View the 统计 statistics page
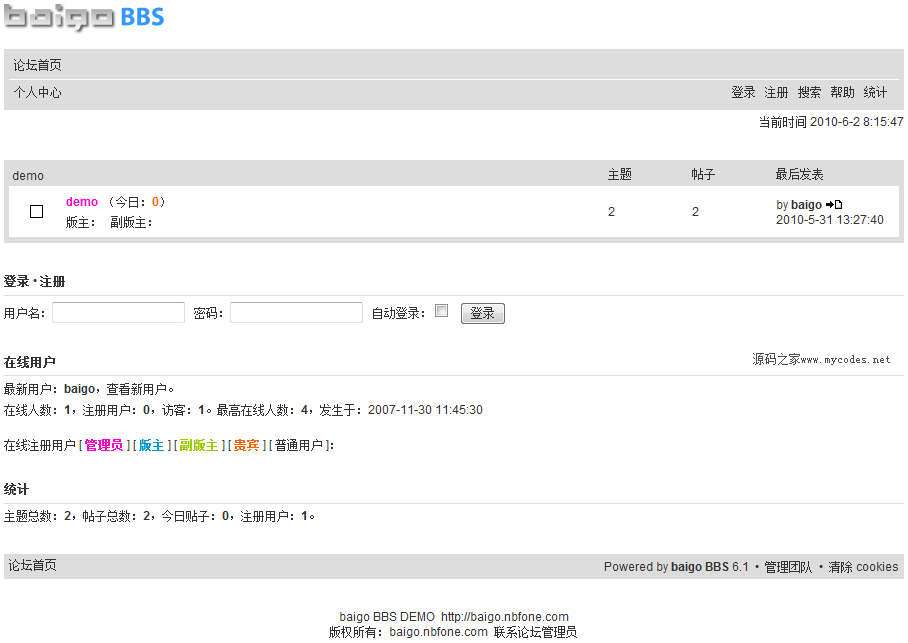Viewport: 908px width, 643px height. (875, 92)
